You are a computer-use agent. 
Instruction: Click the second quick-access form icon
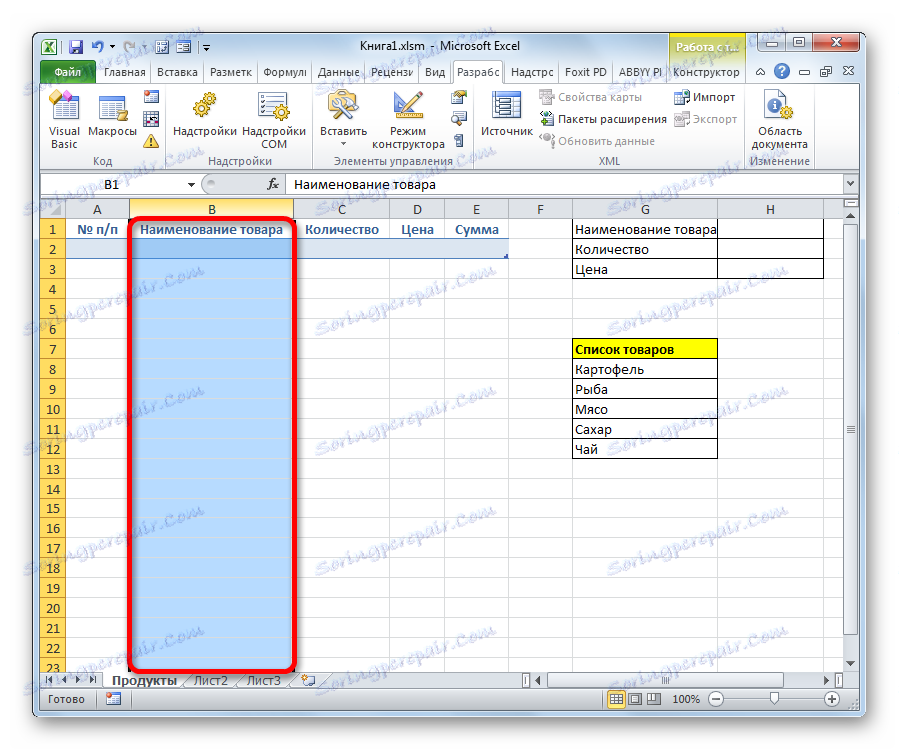[x=183, y=47]
